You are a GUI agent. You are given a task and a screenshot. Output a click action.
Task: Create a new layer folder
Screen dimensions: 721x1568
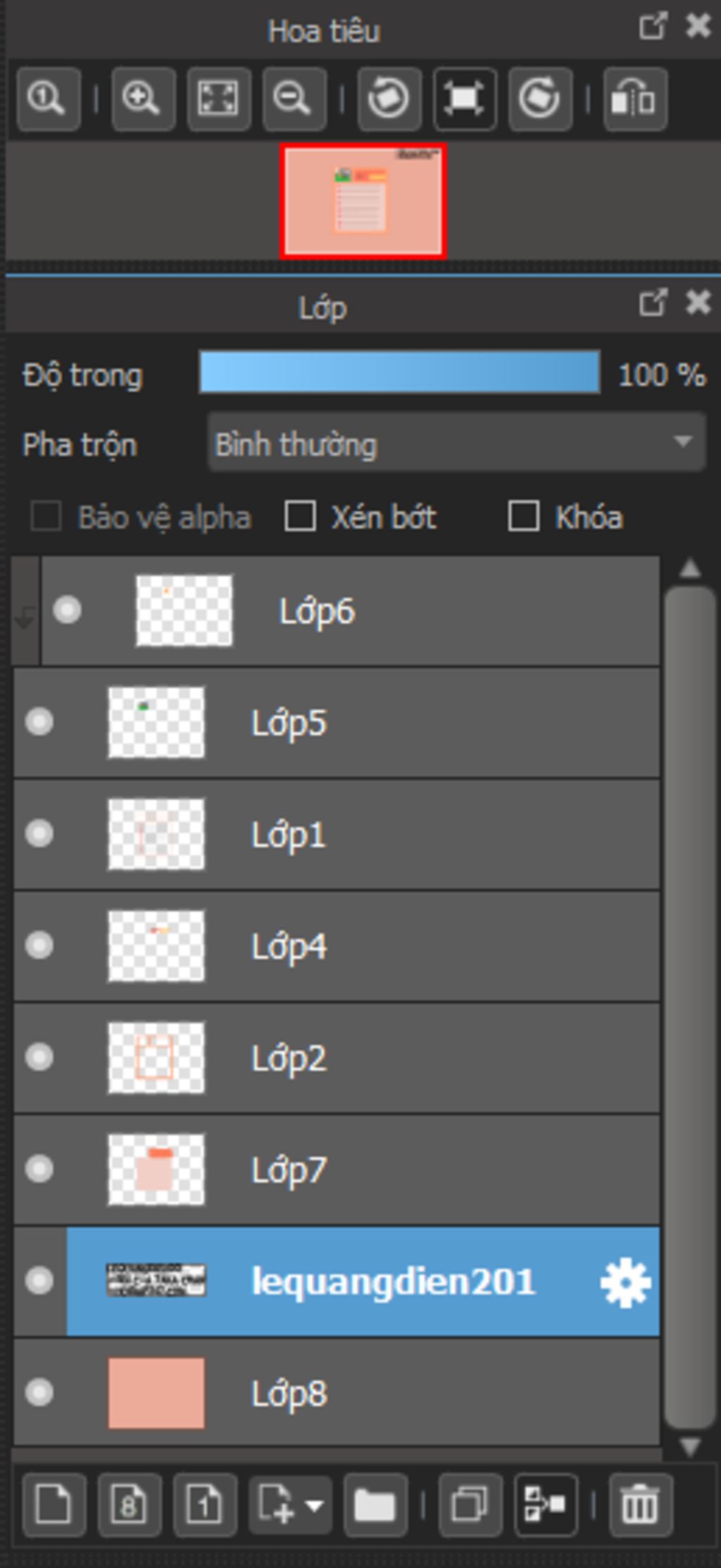375,1505
